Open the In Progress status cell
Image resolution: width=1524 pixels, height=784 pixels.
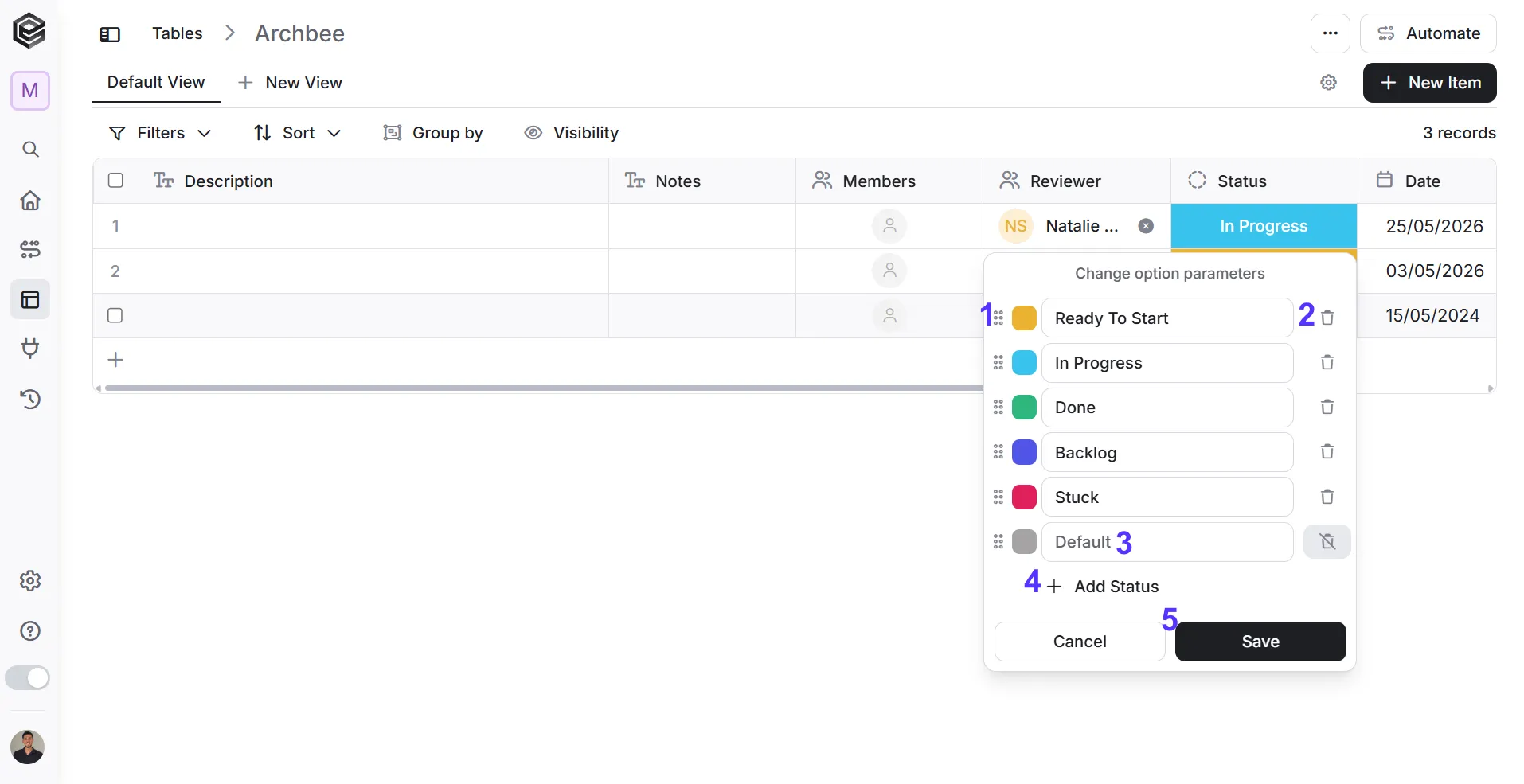pos(1264,226)
